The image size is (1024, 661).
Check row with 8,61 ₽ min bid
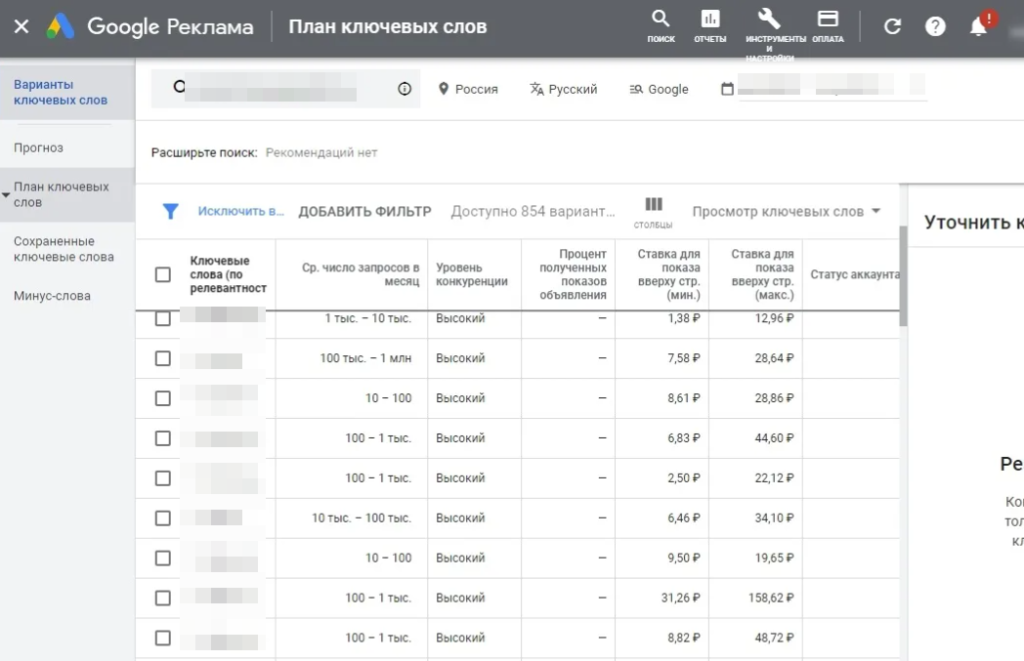point(163,398)
